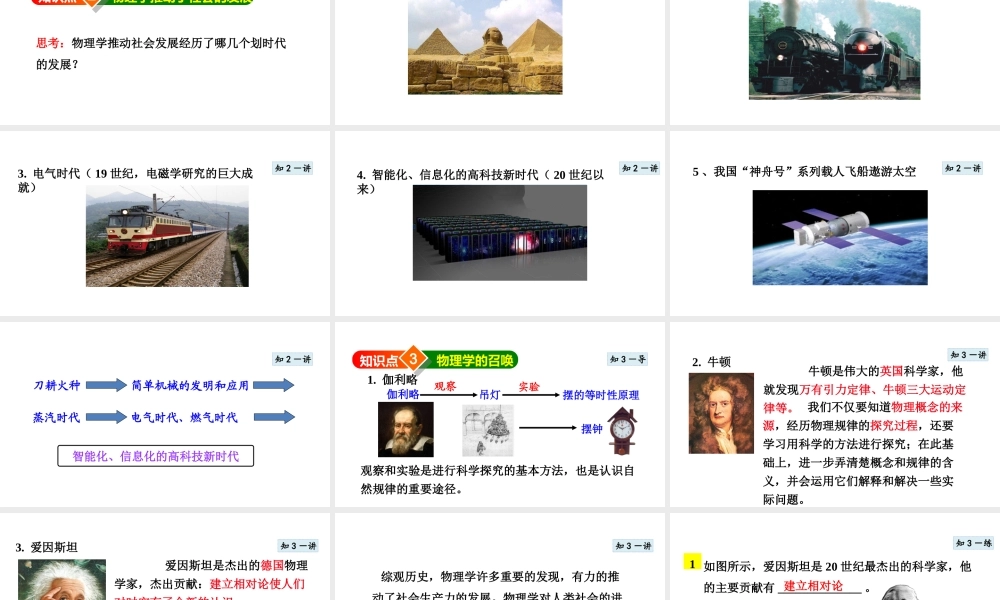Click the heading 3. 爱因斯坦
Screen dimensions: 1000x600
[47, 547]
